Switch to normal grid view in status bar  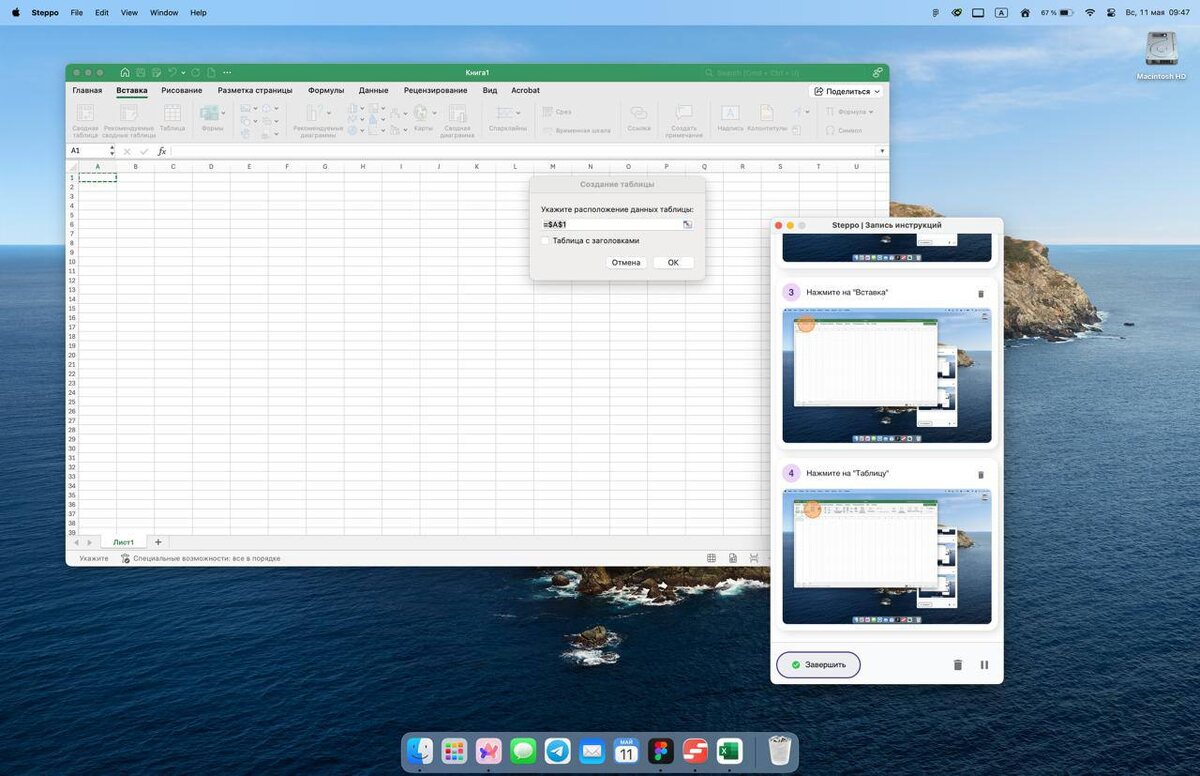(x=711, y=558)
